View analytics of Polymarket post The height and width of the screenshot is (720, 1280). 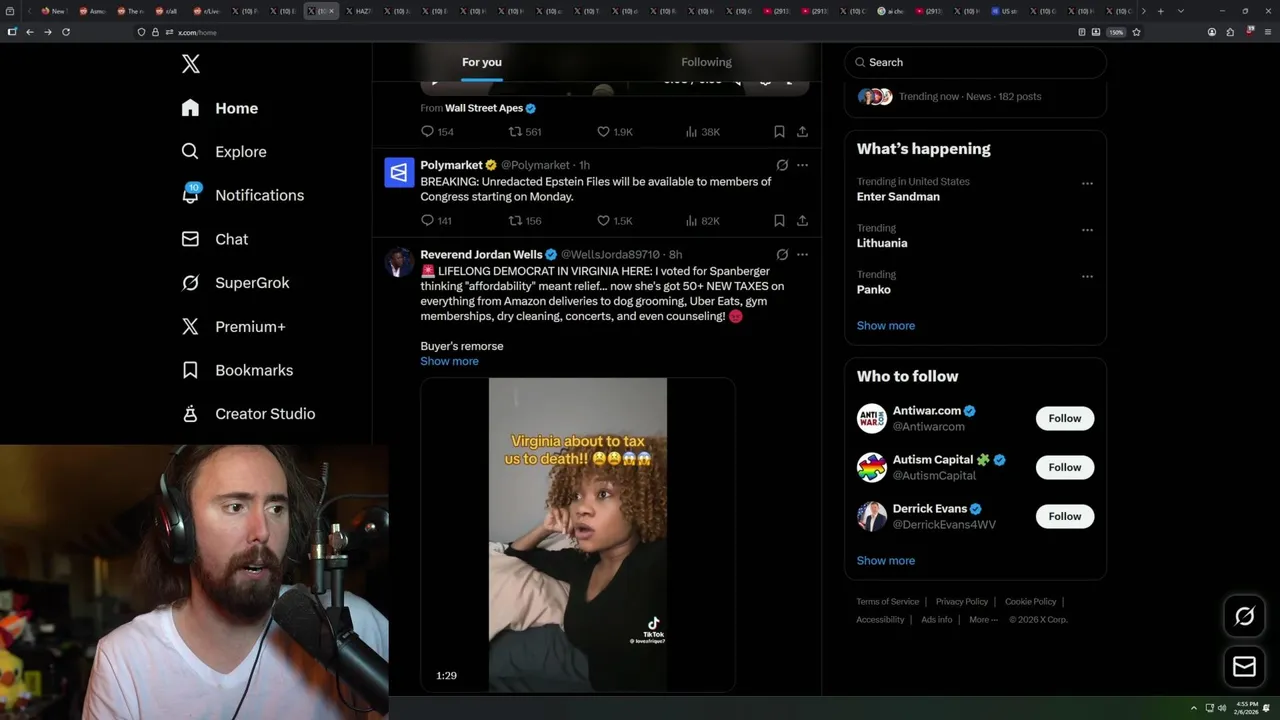(x=702, y=221)
